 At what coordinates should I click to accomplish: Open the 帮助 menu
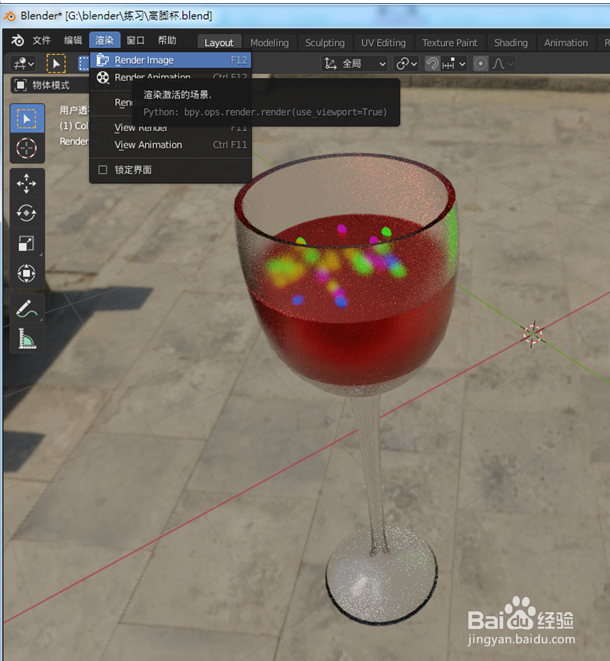click(x=167, y=40)
